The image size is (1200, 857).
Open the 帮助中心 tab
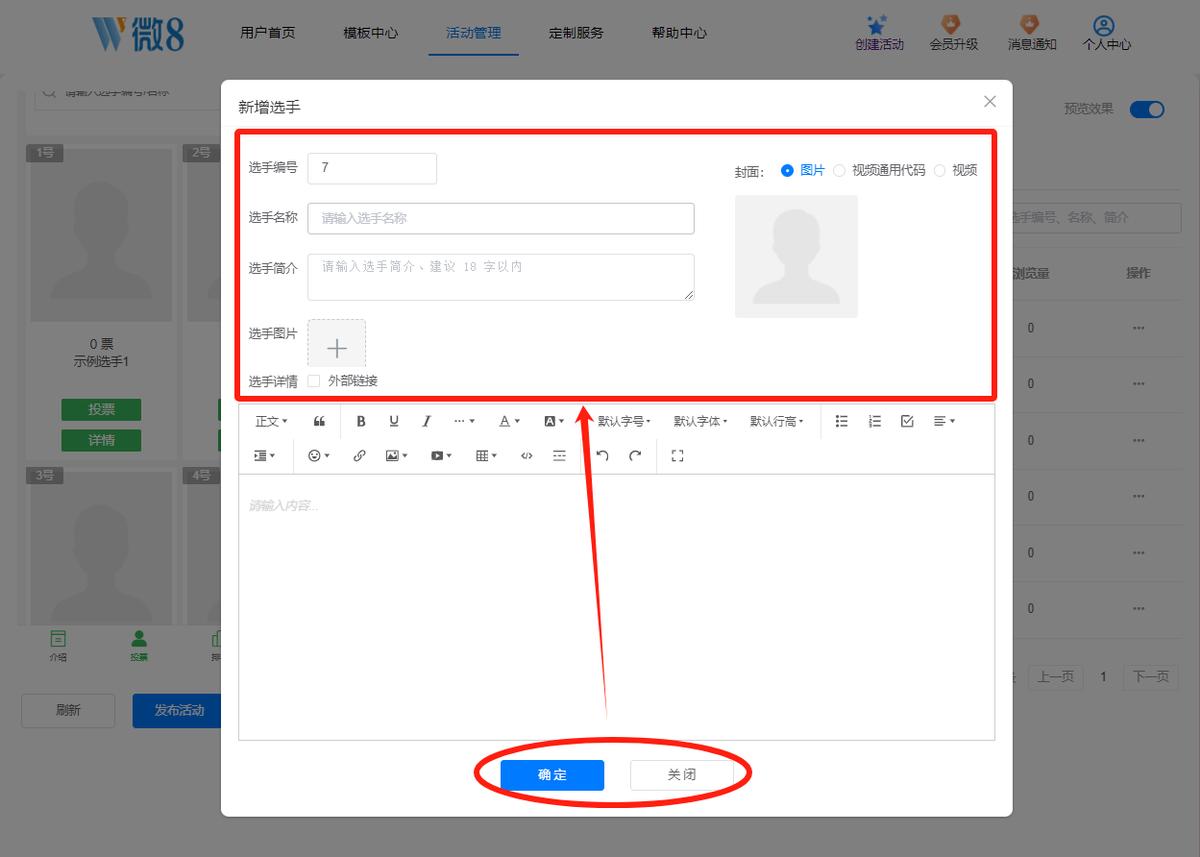pos(679,33)
